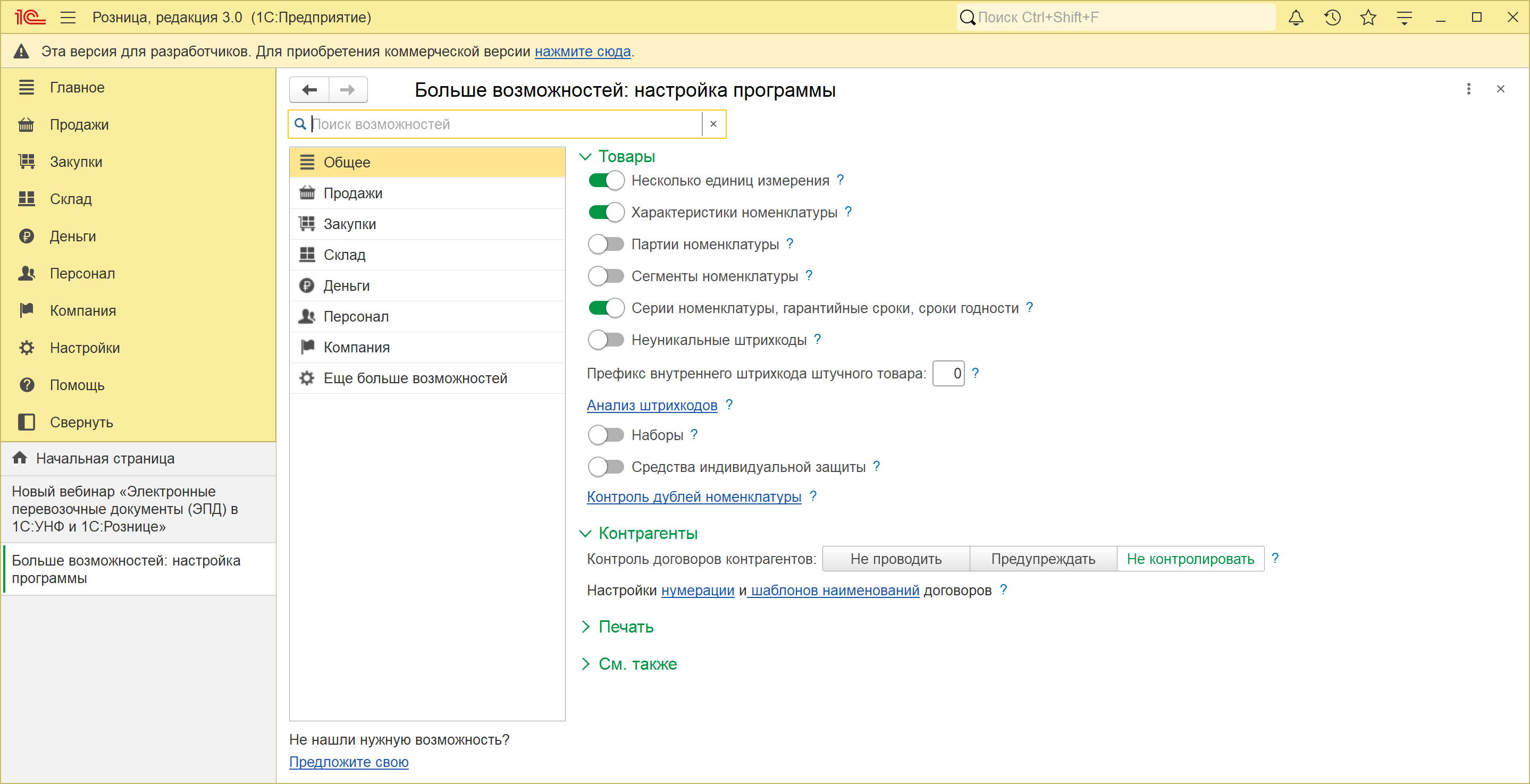Viewport: 1530px width, 784px height.
Task: Select Не проводить contract control option
Action: (x=896, y=559)
